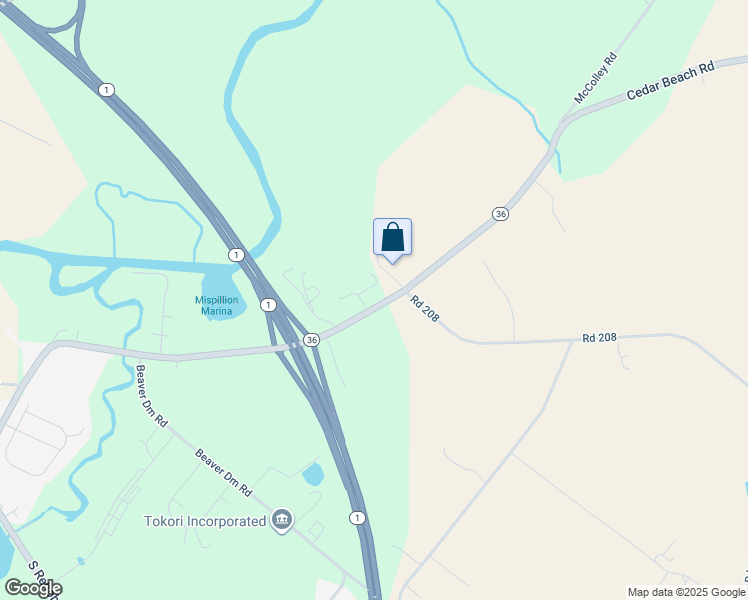Click the Route 36 shield near Cedar Beach Rd
This screenshot has width=748, height=600.
500,214
